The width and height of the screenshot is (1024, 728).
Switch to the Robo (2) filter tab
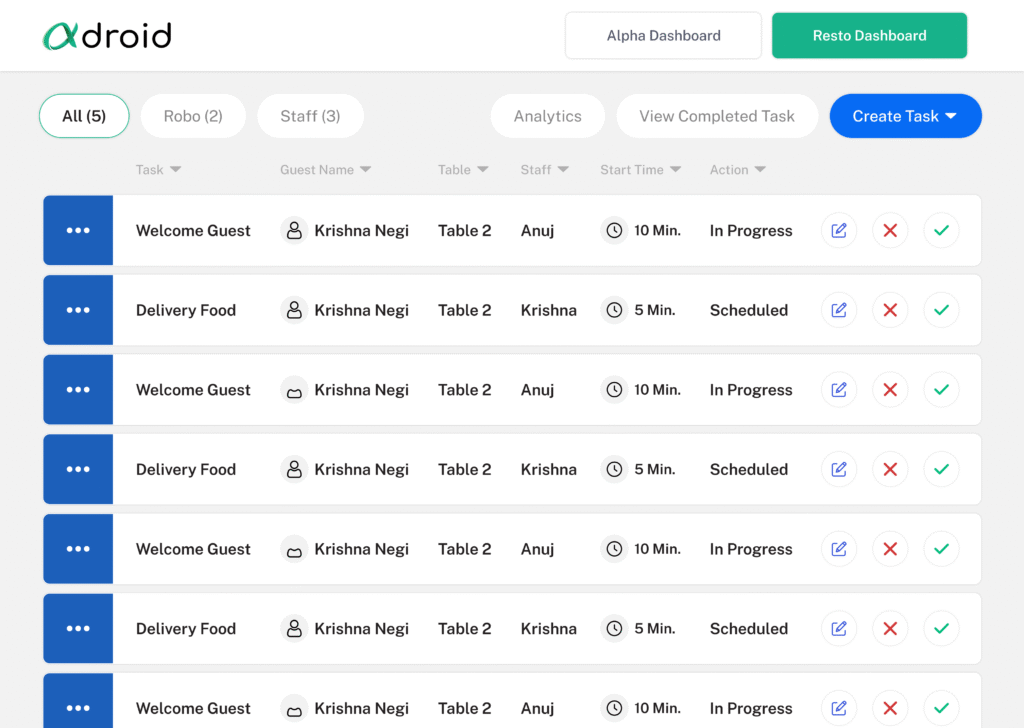(x=193, y=116)
